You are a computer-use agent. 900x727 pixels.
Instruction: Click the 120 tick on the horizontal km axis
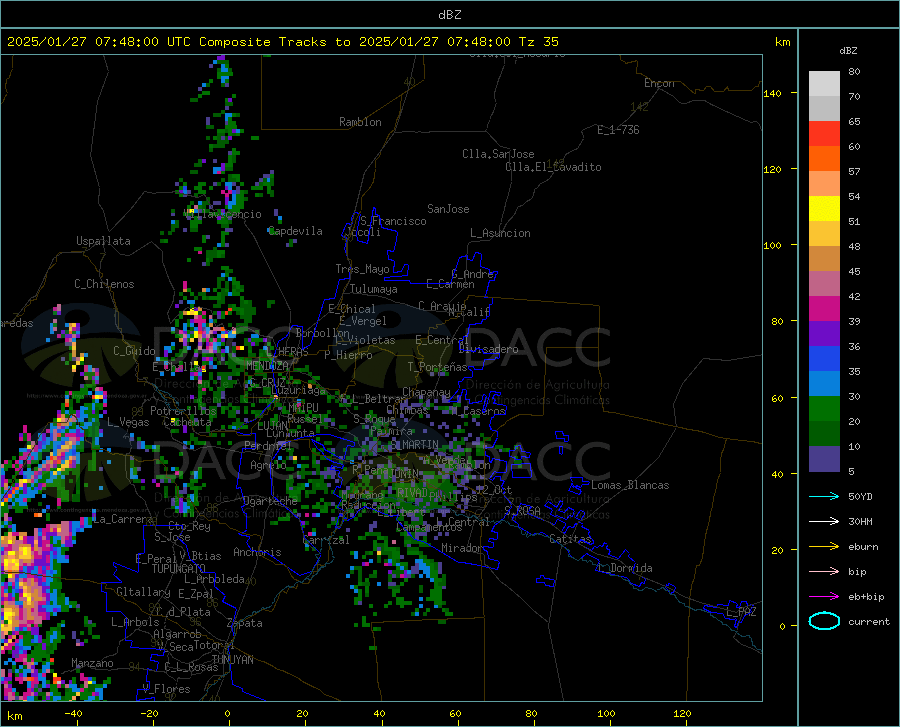[682, 713]
